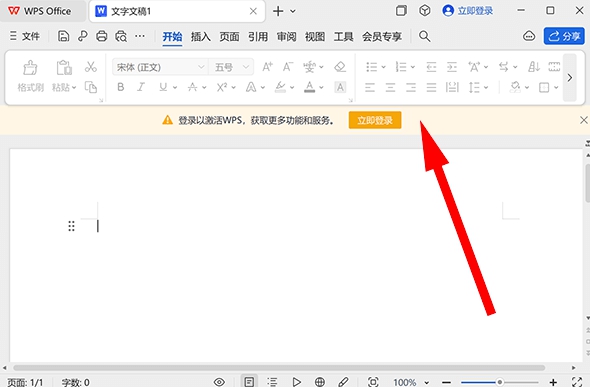Viewport: 590px width, 387px height.
Task: Open Print Preview icon
Action: tap(121, 36)
